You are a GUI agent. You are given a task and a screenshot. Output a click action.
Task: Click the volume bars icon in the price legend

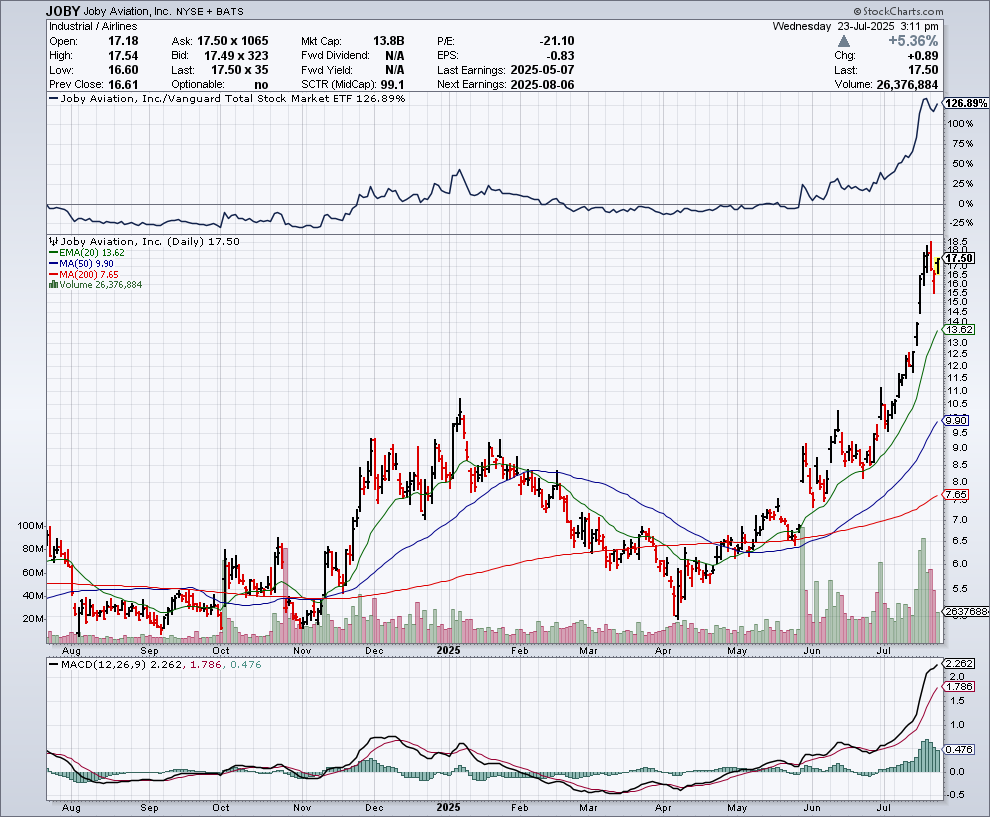(54, 285)
